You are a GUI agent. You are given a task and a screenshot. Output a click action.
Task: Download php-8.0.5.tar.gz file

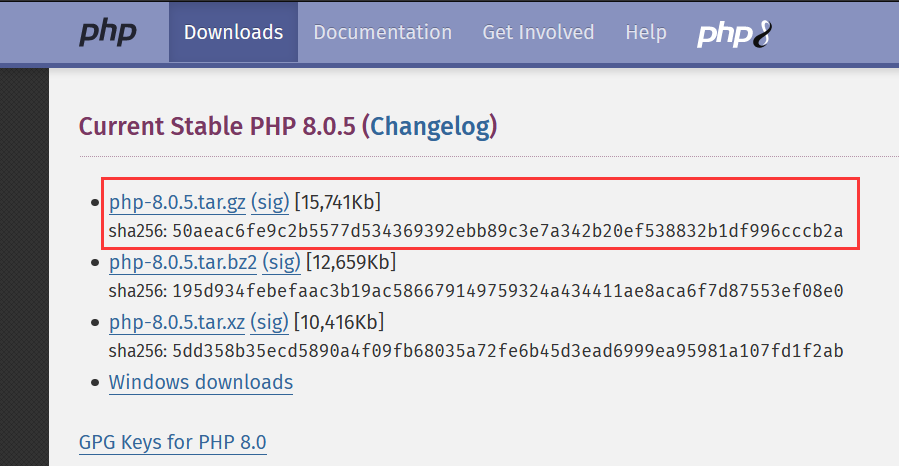[177, 202]
